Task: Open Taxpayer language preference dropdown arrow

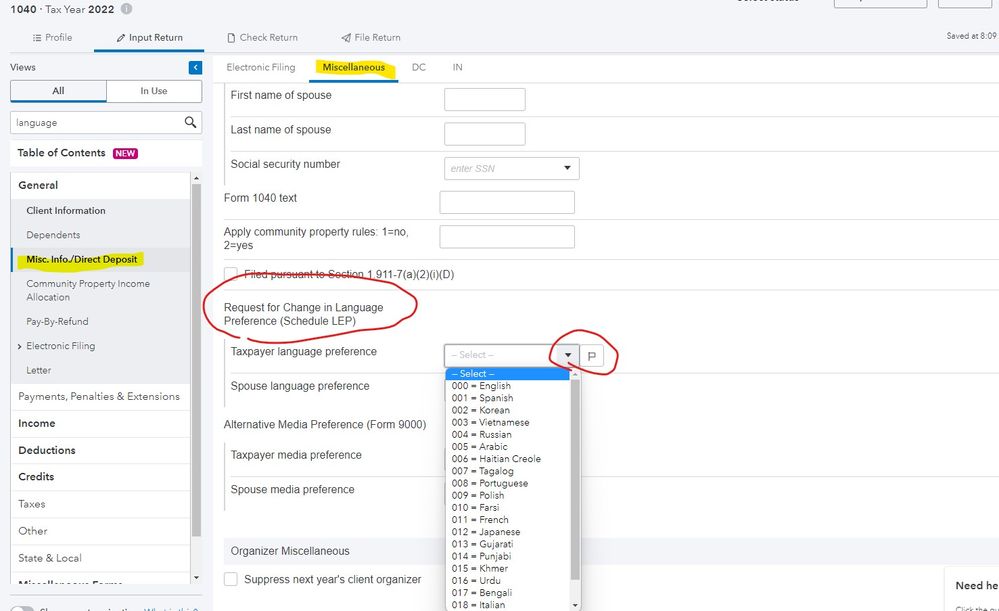Action: point(568,355)
